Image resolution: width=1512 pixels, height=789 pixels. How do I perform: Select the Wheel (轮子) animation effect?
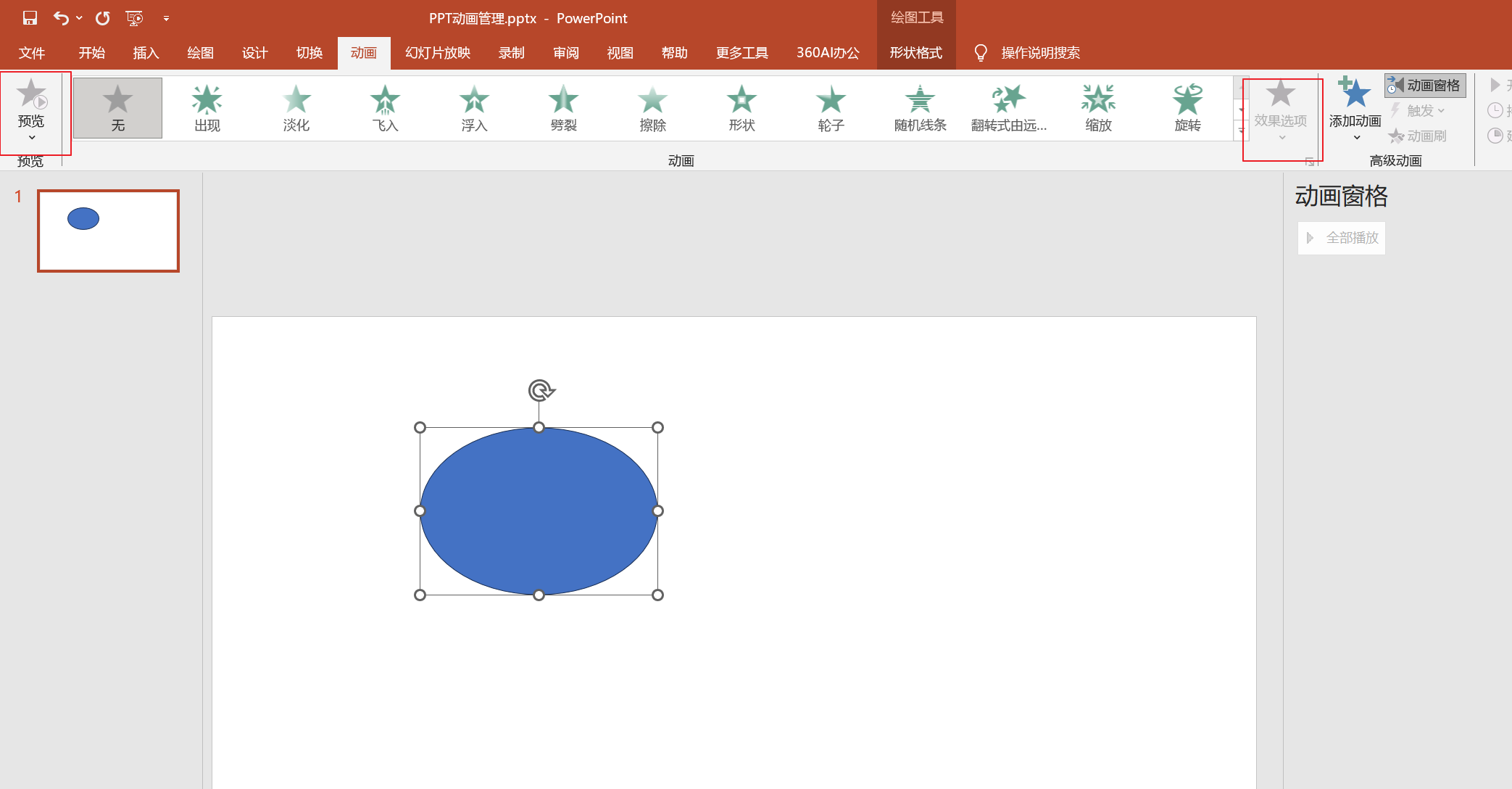click(x=831, y=107)
